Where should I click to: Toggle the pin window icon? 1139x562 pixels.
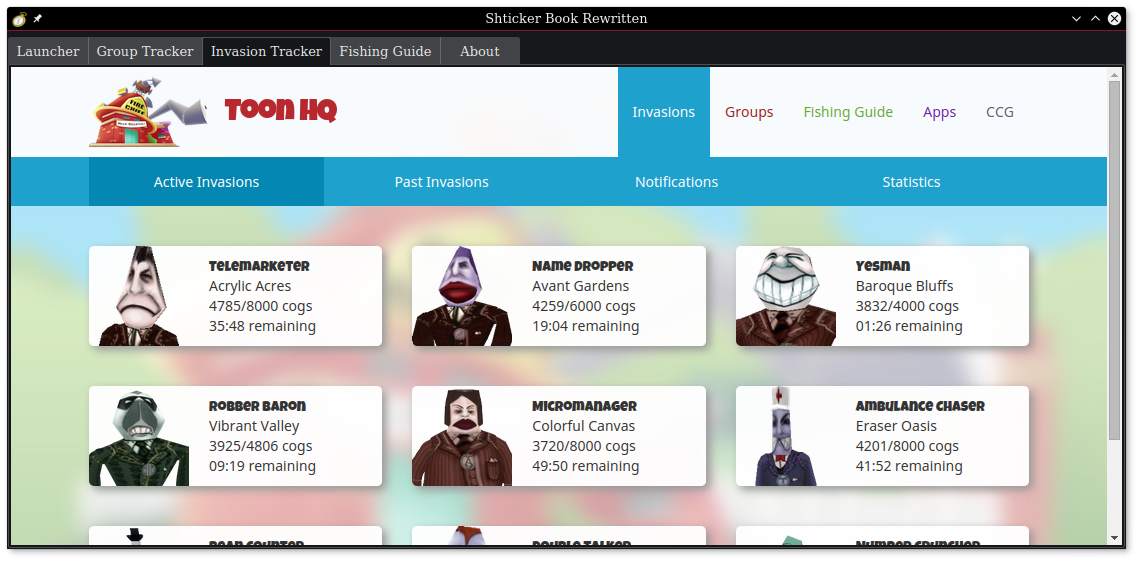[x=38, y=18]
